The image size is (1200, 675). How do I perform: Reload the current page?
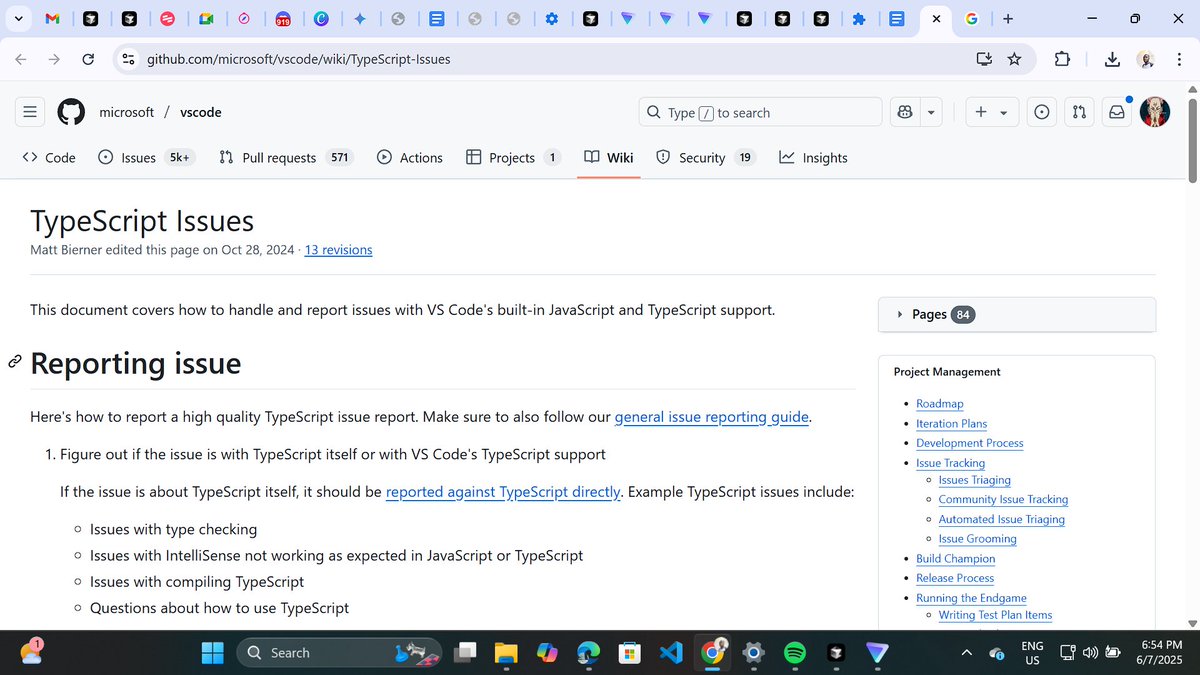[x=88, y=59]
